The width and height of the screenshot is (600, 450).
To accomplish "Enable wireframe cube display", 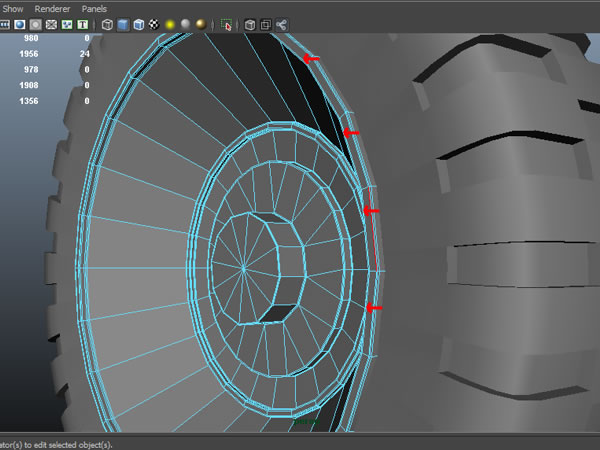I will pos(108,25).
